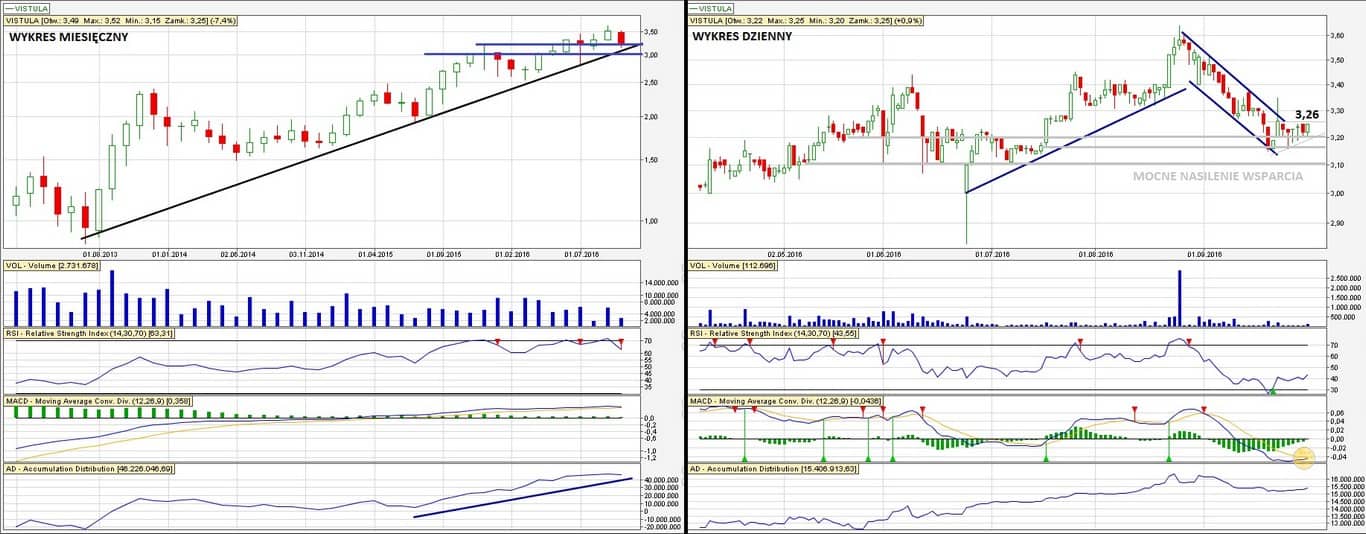Click the tallest volume spike bar on daily chart

coord(1180,297)
